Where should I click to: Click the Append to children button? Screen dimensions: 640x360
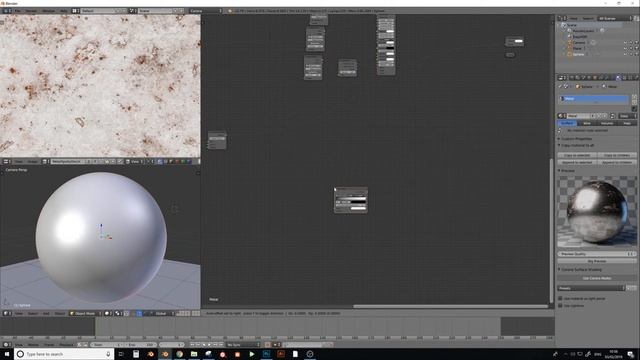(617, 162)
